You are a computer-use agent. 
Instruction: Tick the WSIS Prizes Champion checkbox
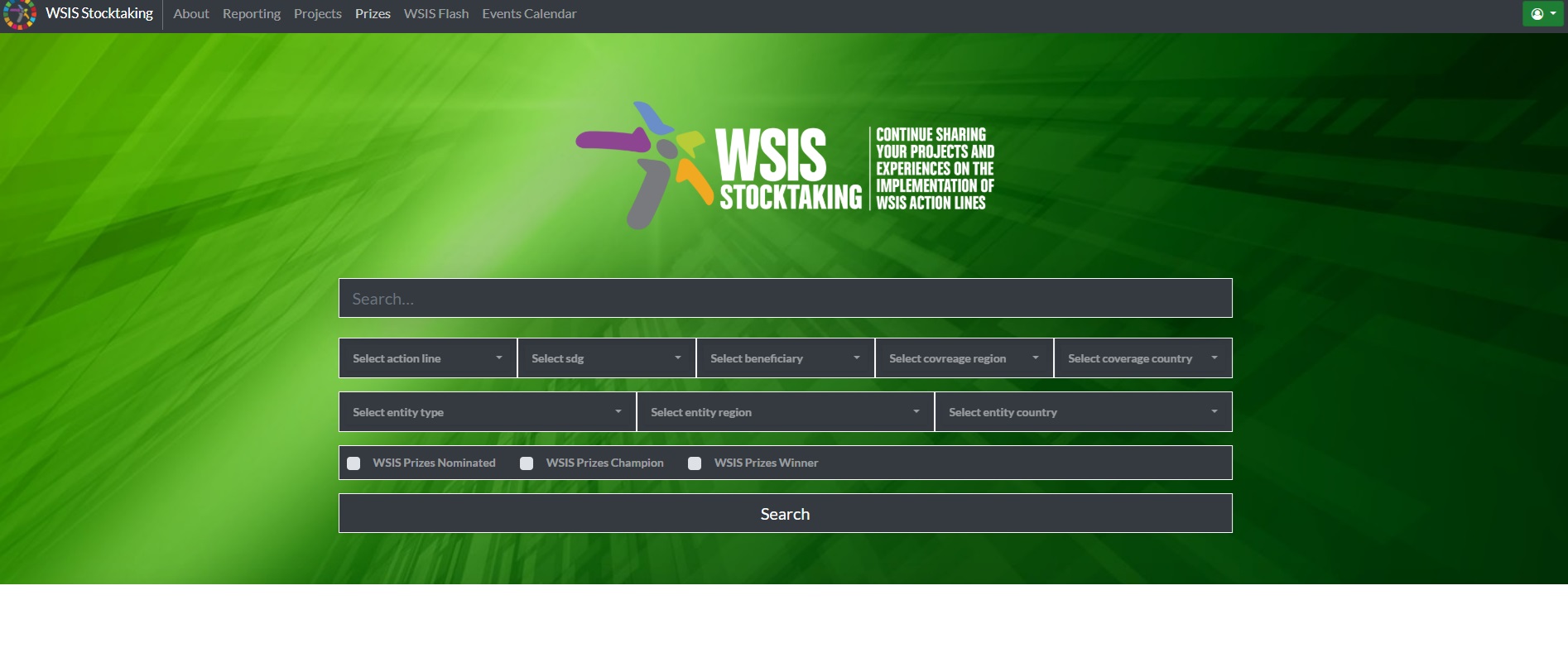[527, 463]
